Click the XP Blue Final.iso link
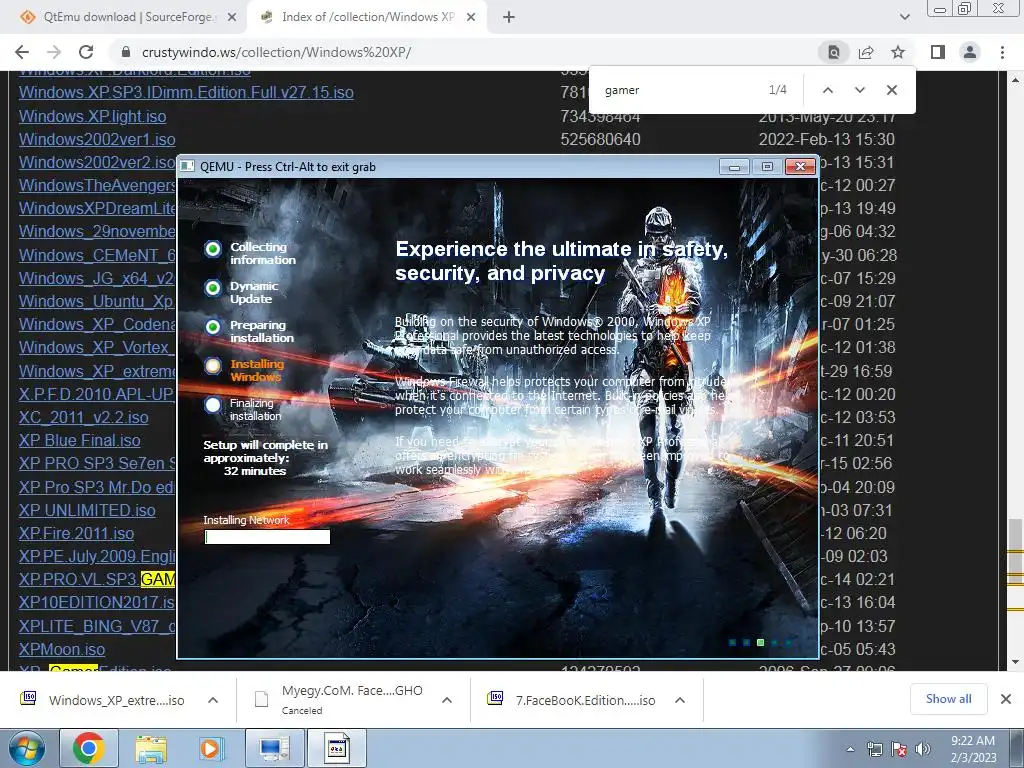 click(x=79, y=440)
